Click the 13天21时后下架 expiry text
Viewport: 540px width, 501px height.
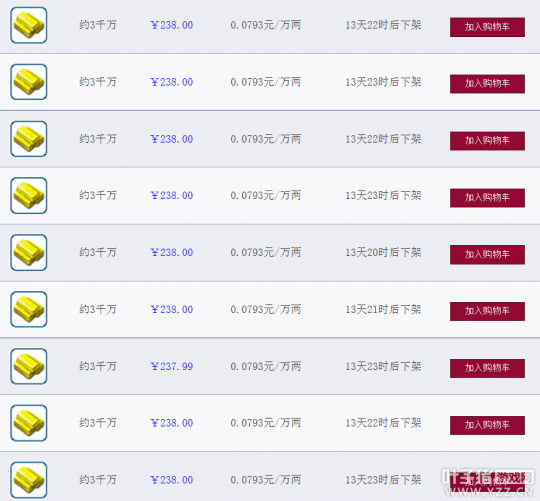click(383, 309)
